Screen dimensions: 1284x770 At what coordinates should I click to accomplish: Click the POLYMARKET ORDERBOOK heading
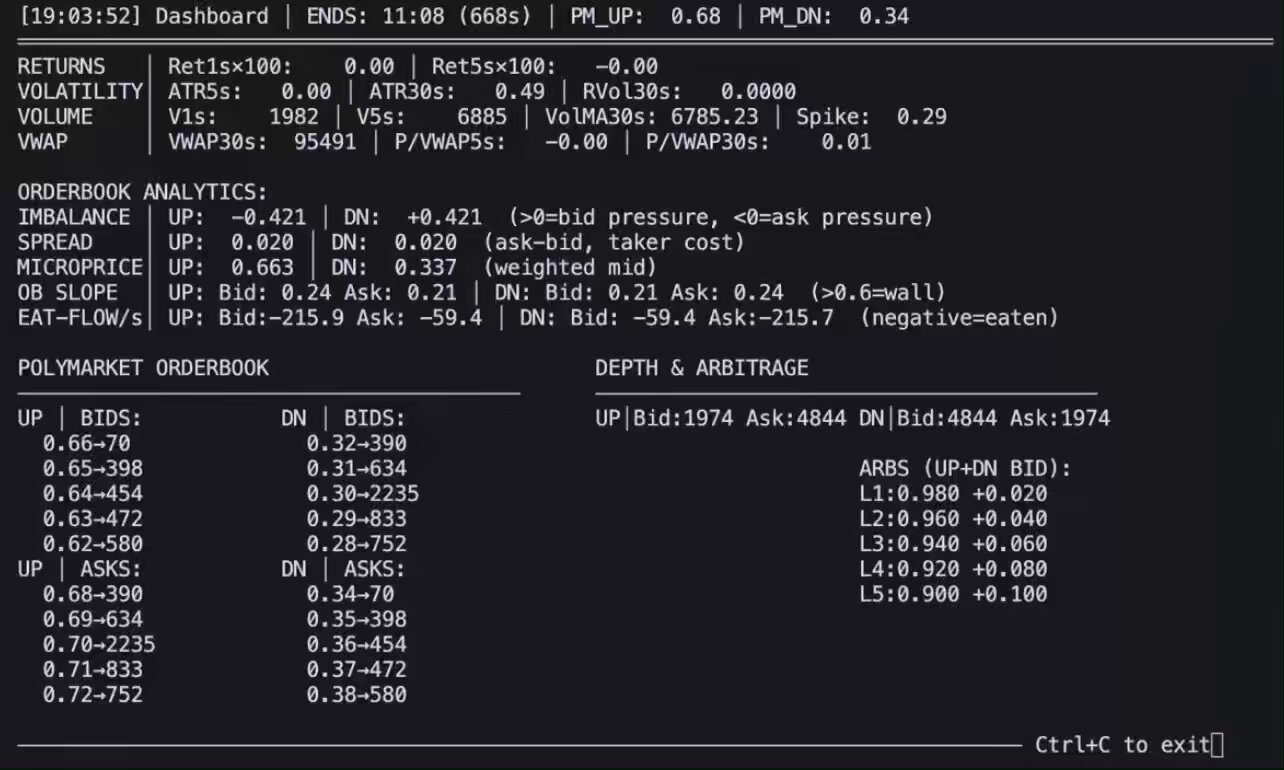point(143,368)
